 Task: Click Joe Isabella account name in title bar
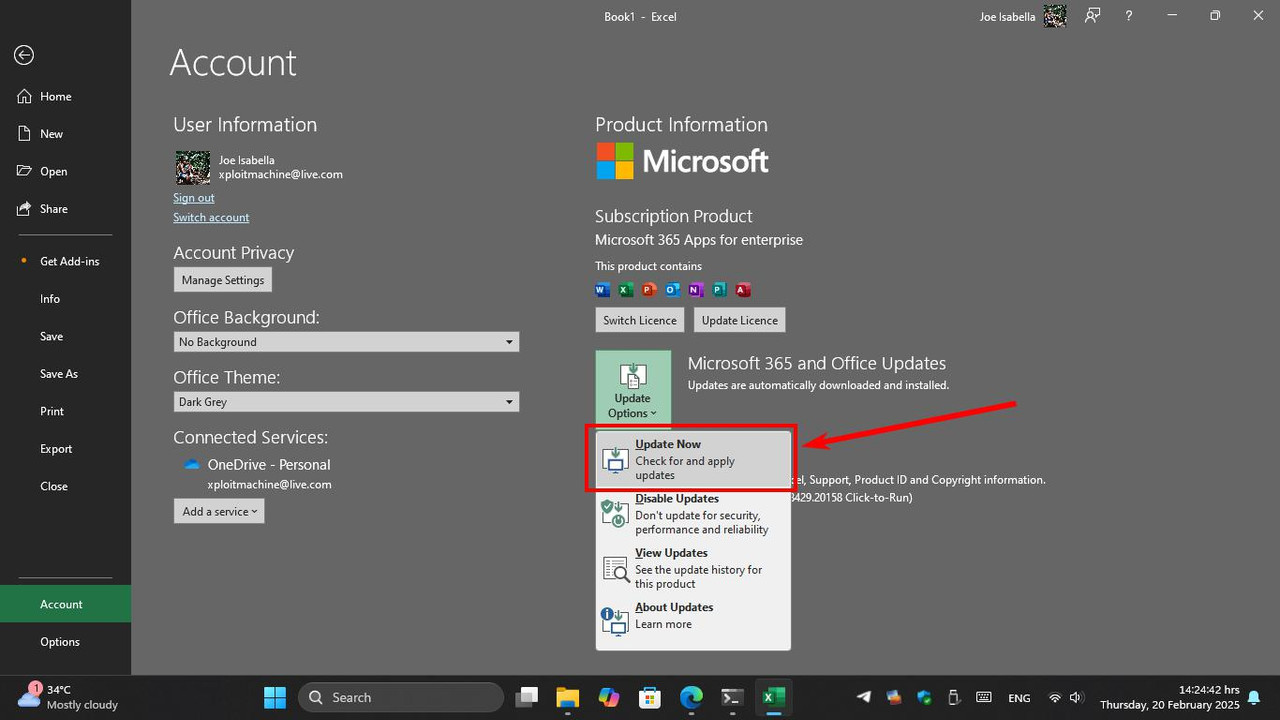pos(1007,17)
